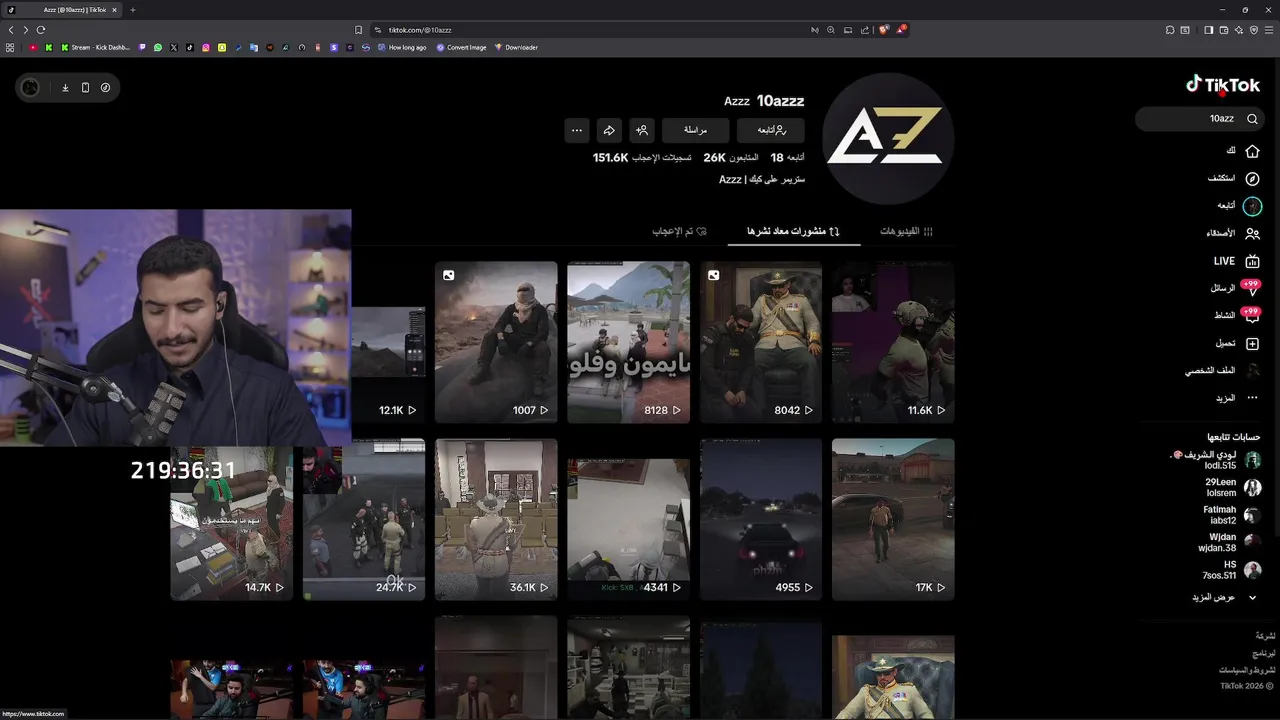Image resolution: width=1280 pixels, height=720 pixels.
Task: Click the Upload plus icon
Action: [1252, 343]
